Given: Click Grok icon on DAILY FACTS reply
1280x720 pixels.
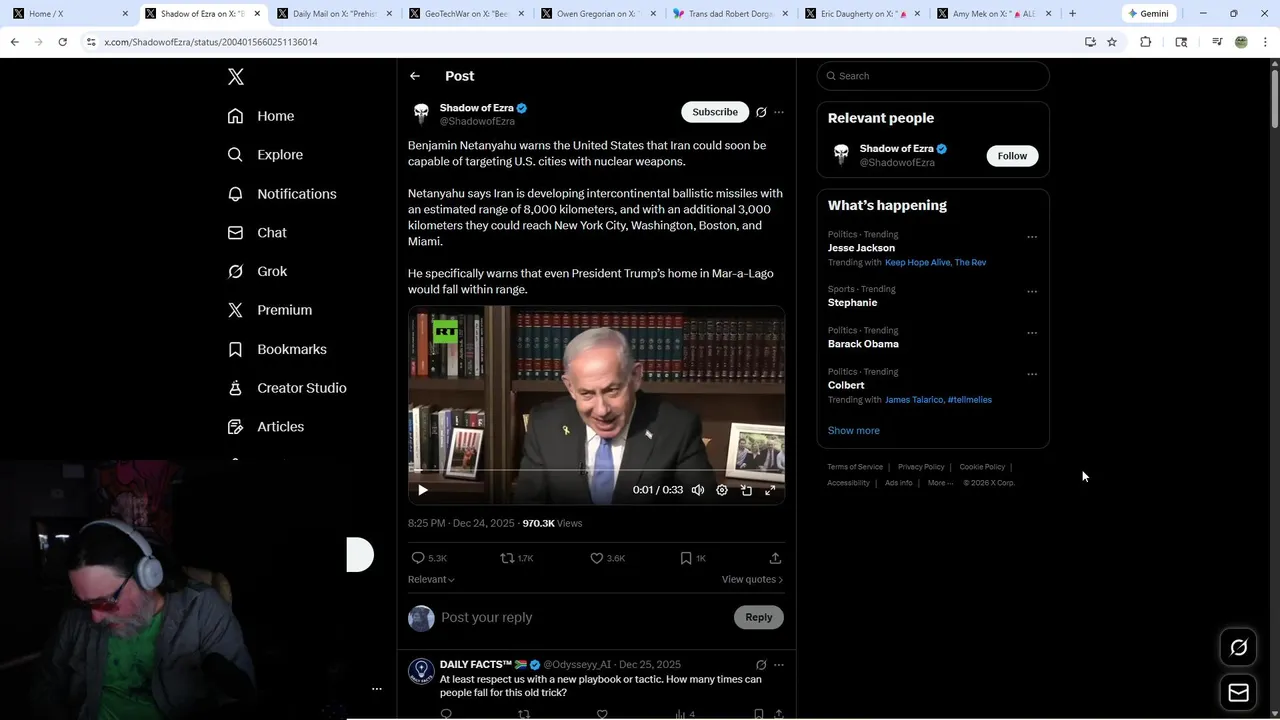Looking at the screenshot, I should [x=761, y=665].
